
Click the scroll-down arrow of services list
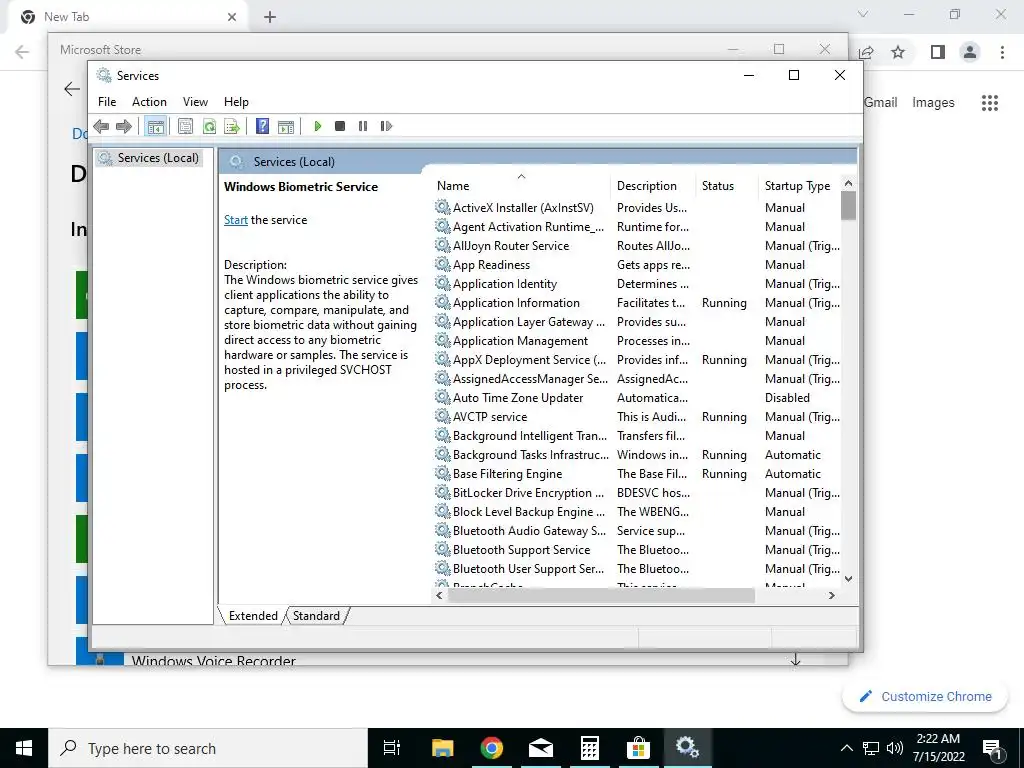point(848,579)
